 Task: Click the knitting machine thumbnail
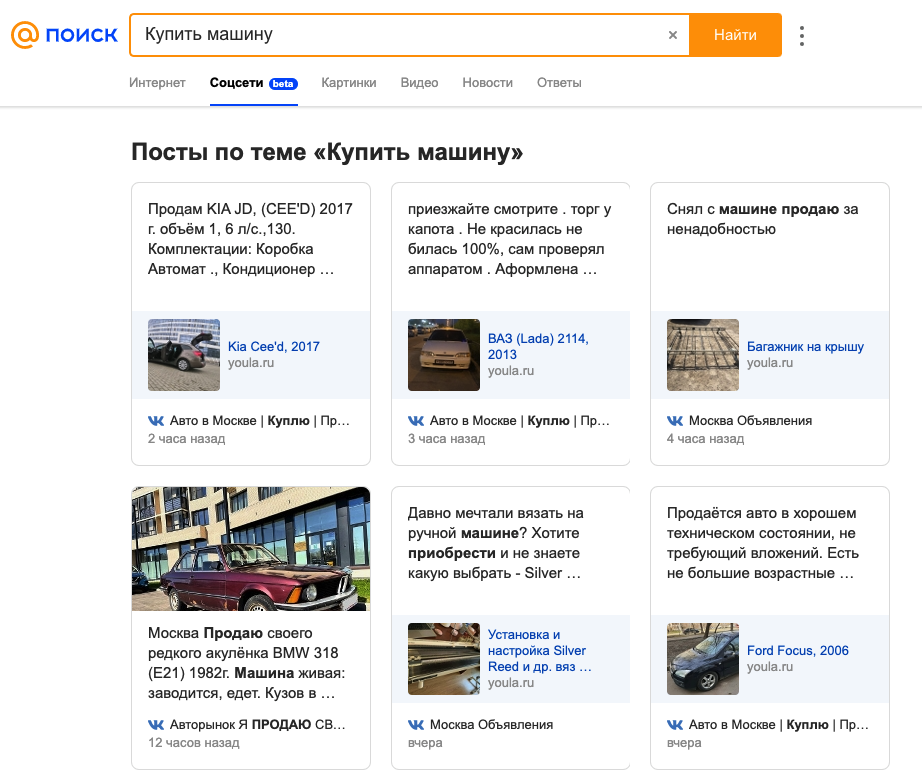[444, 659]
